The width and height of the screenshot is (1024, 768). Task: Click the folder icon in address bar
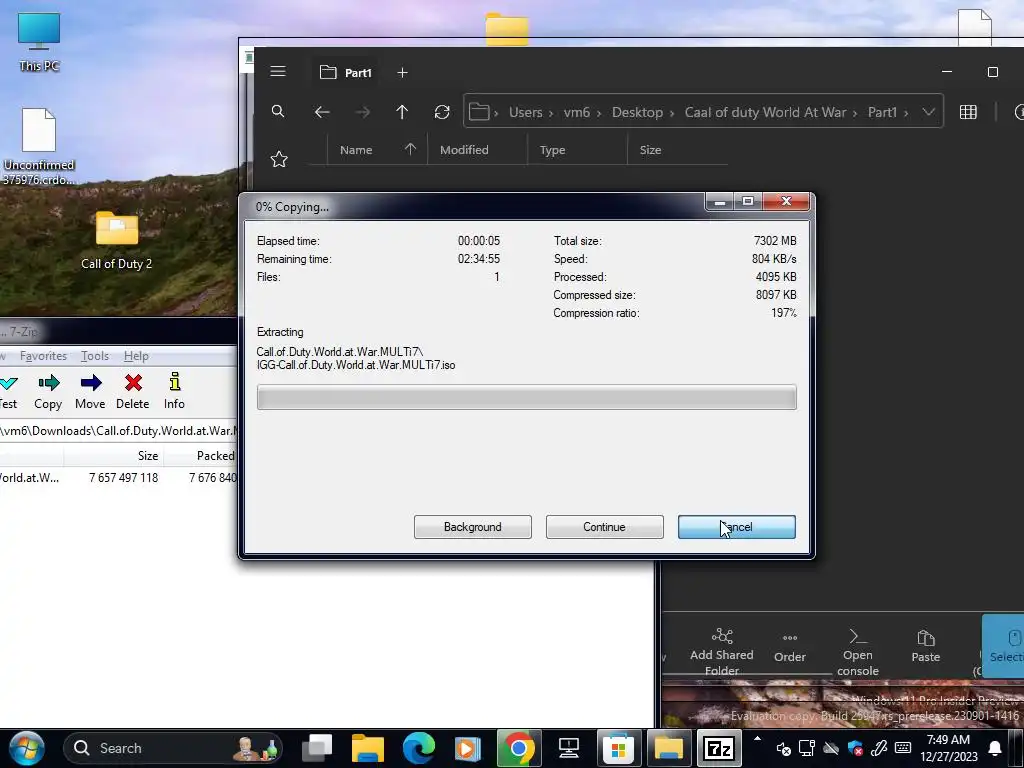coord(479,112)
